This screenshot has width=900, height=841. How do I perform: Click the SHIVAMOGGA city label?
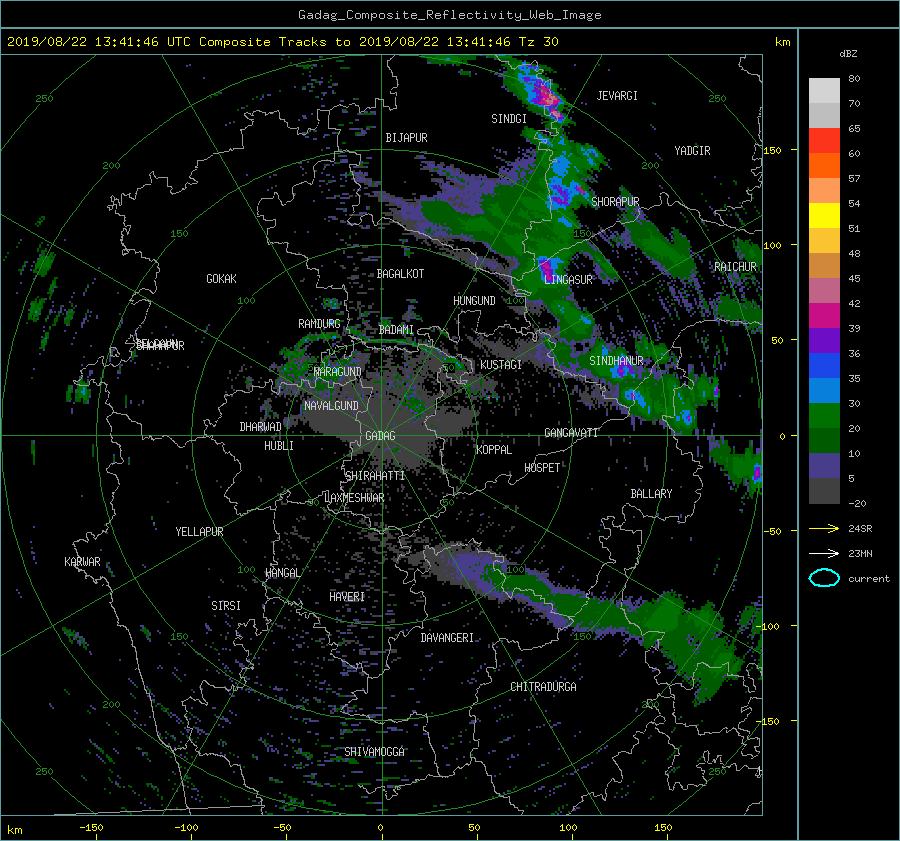[x=374, y=752]
